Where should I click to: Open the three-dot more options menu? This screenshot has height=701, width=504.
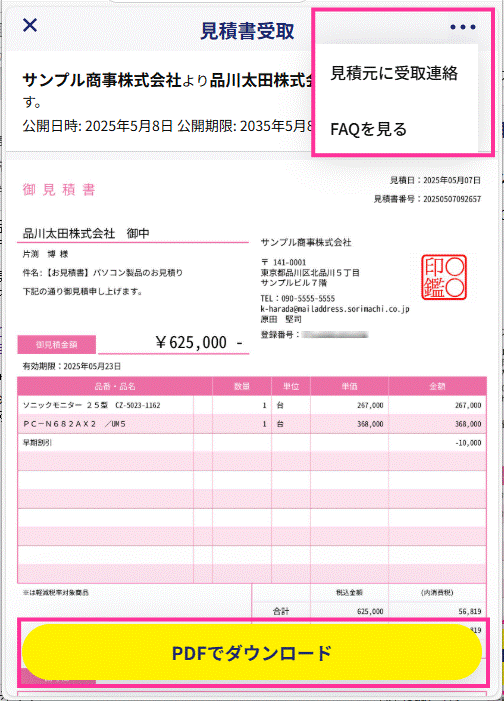click(x=463, y=27)
